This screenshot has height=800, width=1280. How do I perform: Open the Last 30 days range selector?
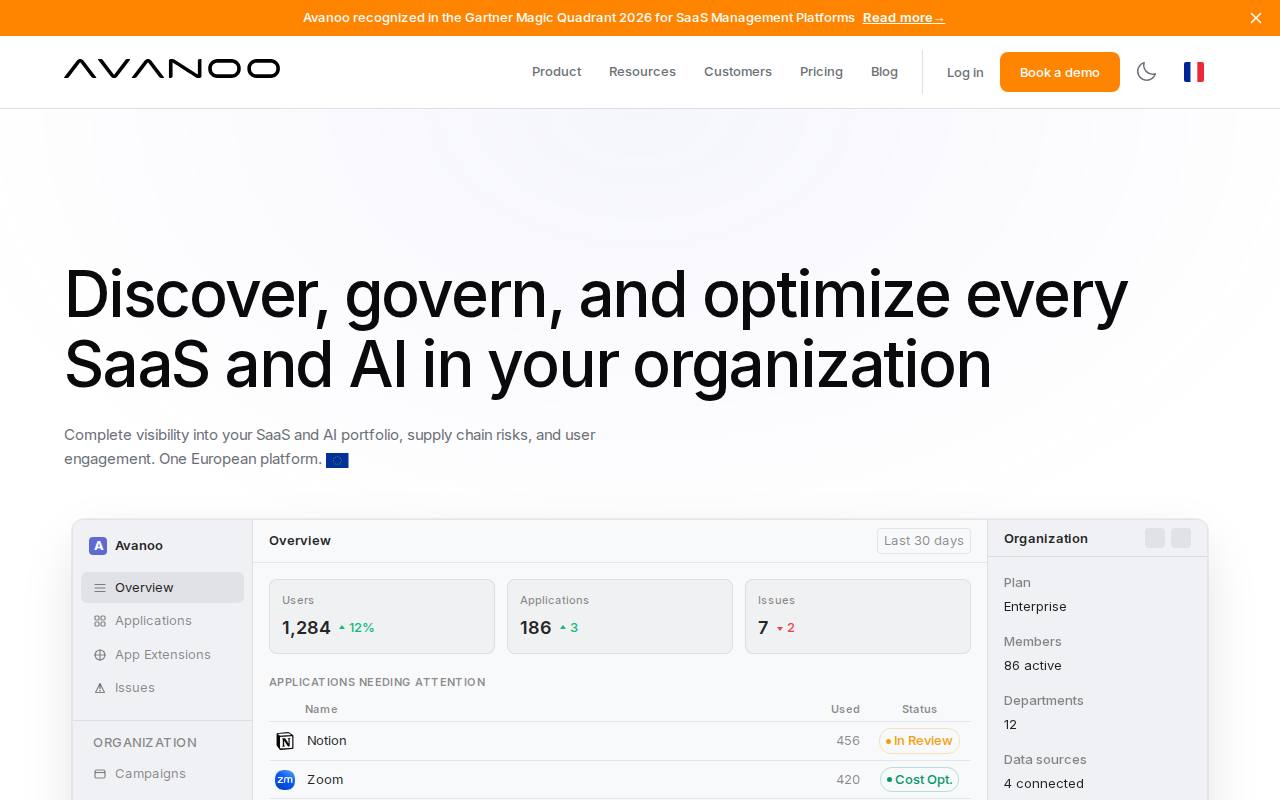pyautogui.click(x=924, y=541)
